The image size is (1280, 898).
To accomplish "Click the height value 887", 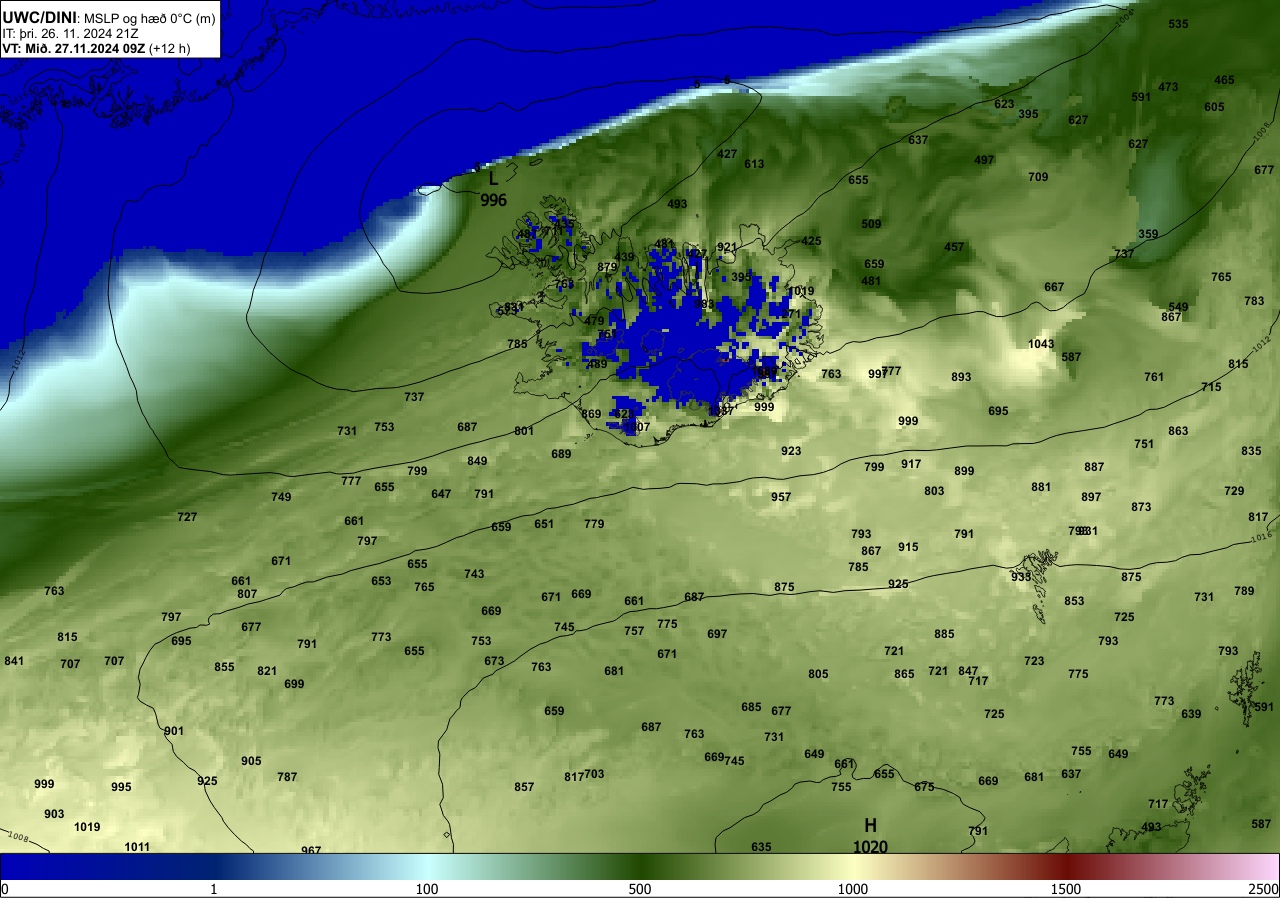I will [1095, 468].
